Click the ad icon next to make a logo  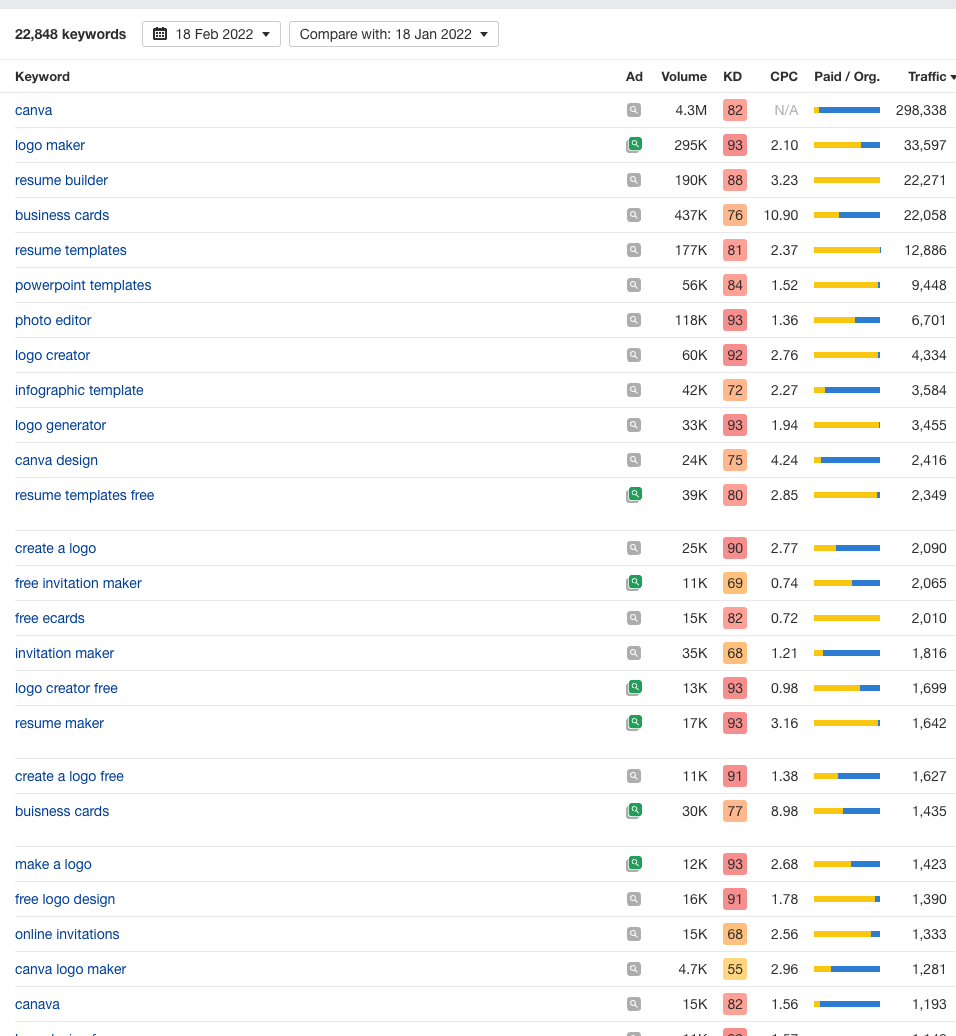point(634,864)
